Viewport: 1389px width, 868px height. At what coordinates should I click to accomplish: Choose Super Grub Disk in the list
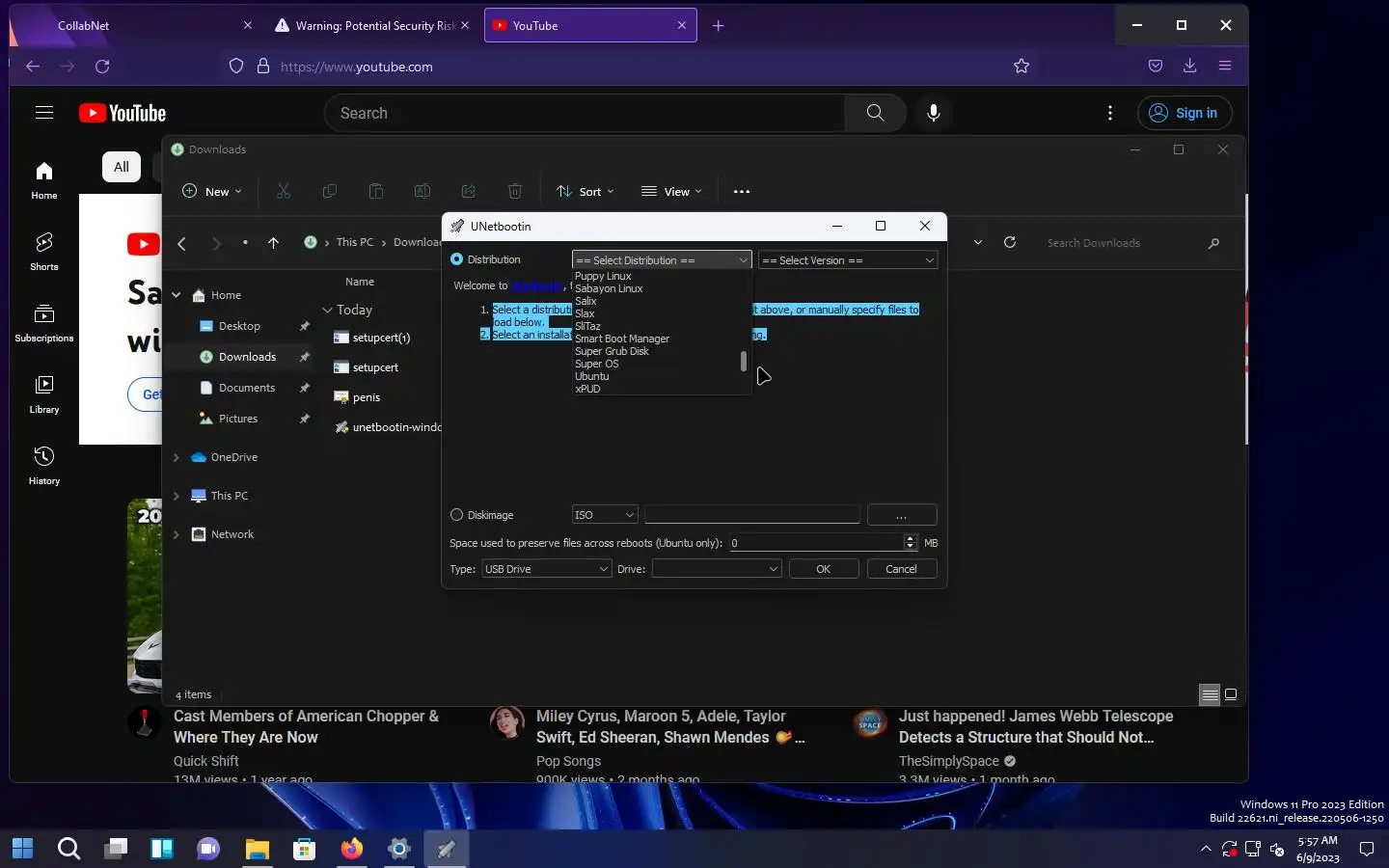point(612,351)
